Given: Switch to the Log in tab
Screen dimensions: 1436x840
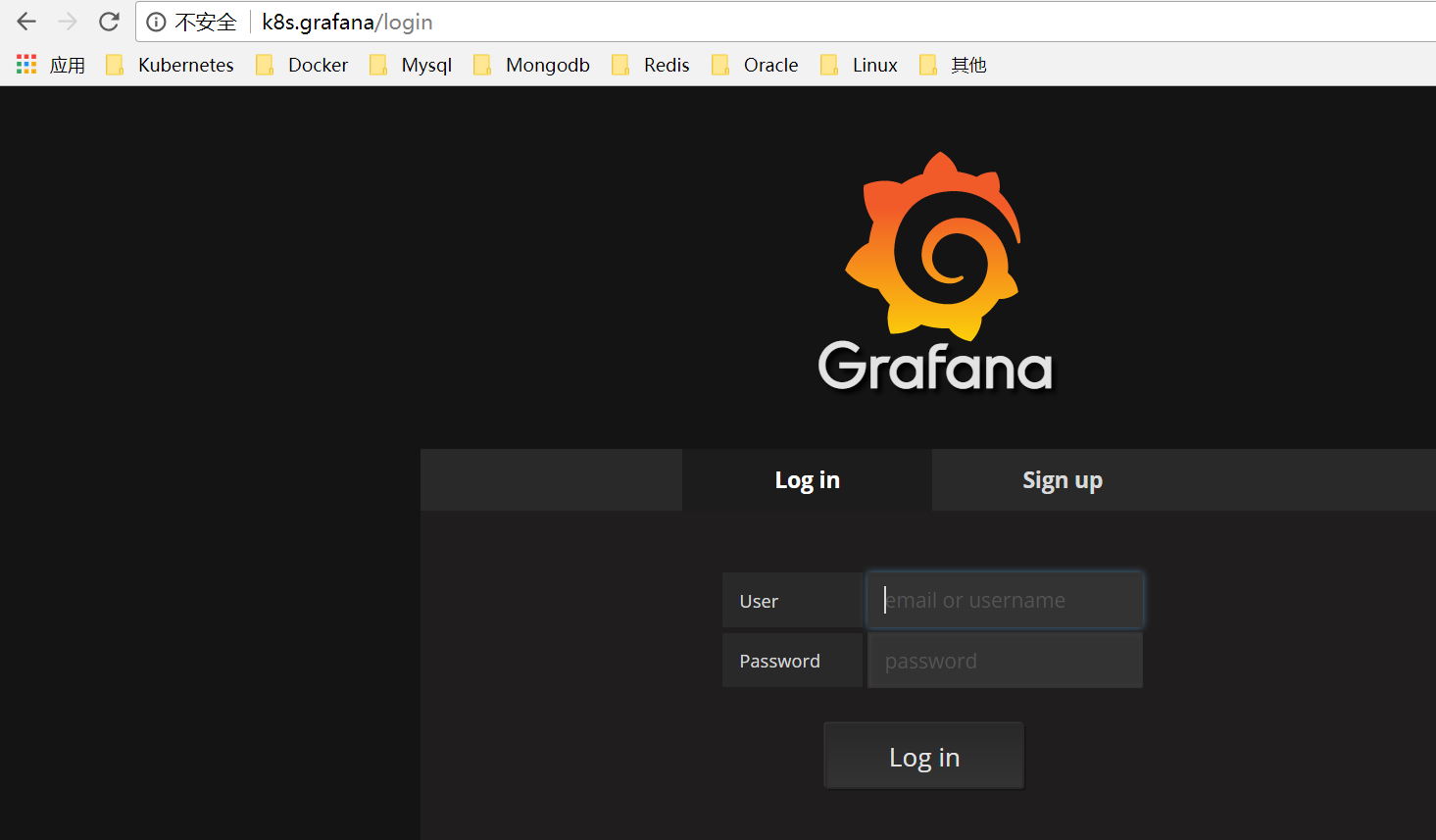Looking at the screenshot, I should pos(807,480).
